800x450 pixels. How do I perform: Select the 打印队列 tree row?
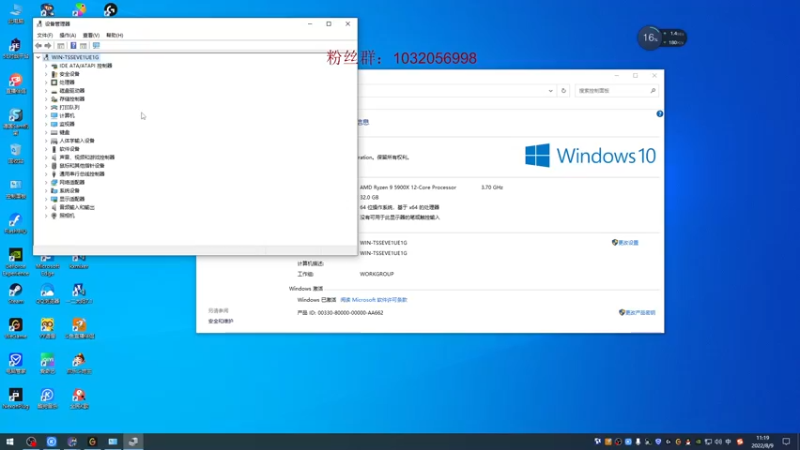pyautogui.click(x=65, y=107)
